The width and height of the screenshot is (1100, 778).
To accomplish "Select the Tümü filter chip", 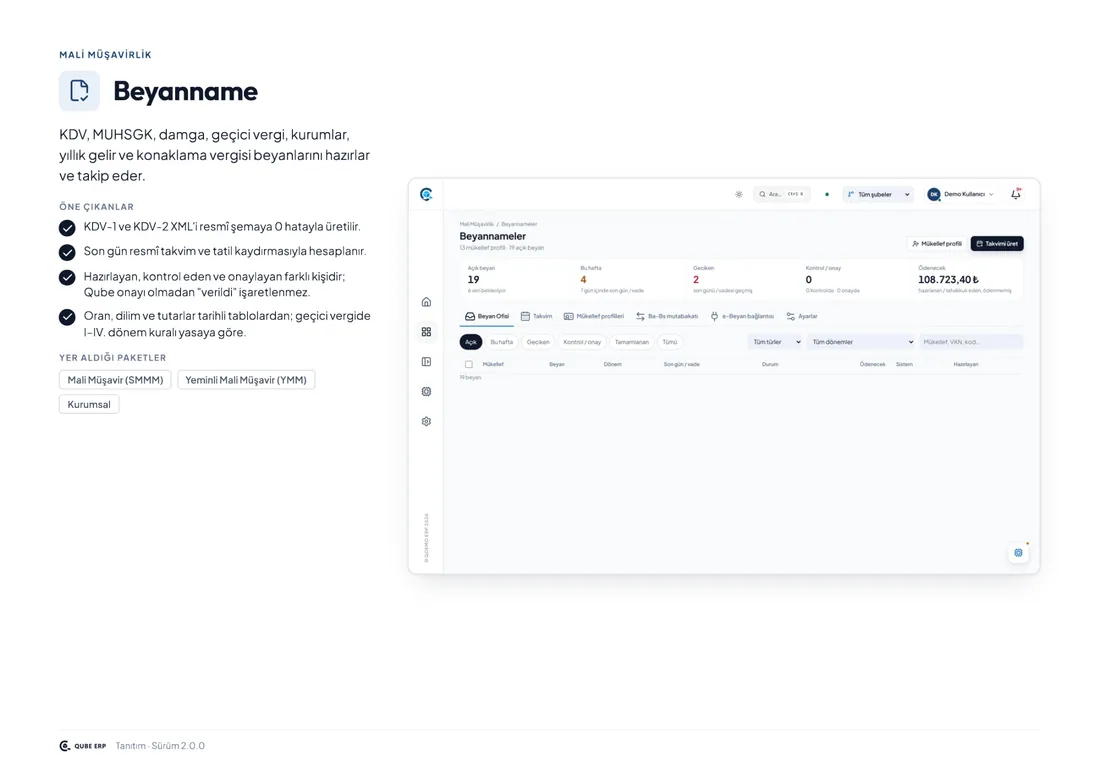I will [670, 342].
